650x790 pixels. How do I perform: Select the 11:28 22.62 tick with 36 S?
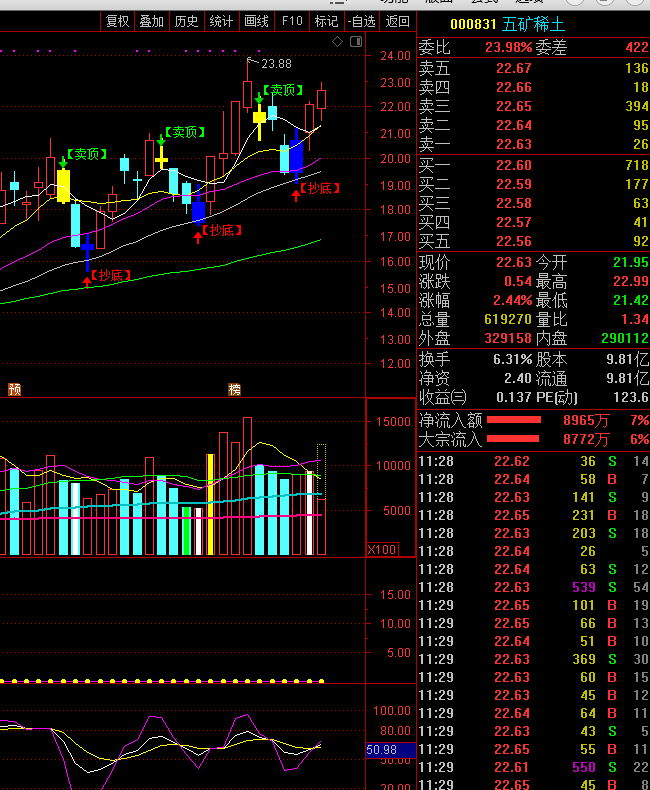(x=534, y=461)
